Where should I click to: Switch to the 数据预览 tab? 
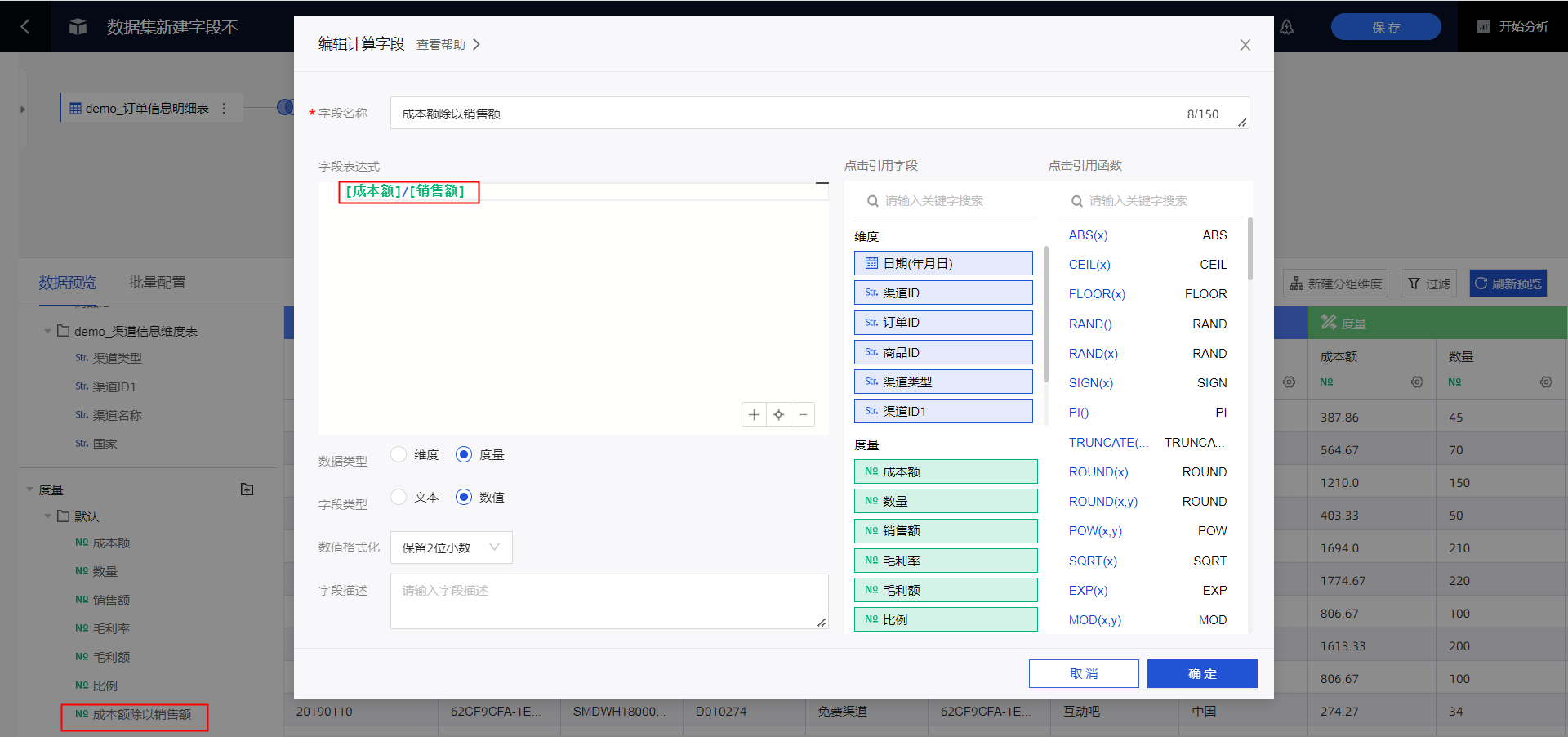click(67, 283)
